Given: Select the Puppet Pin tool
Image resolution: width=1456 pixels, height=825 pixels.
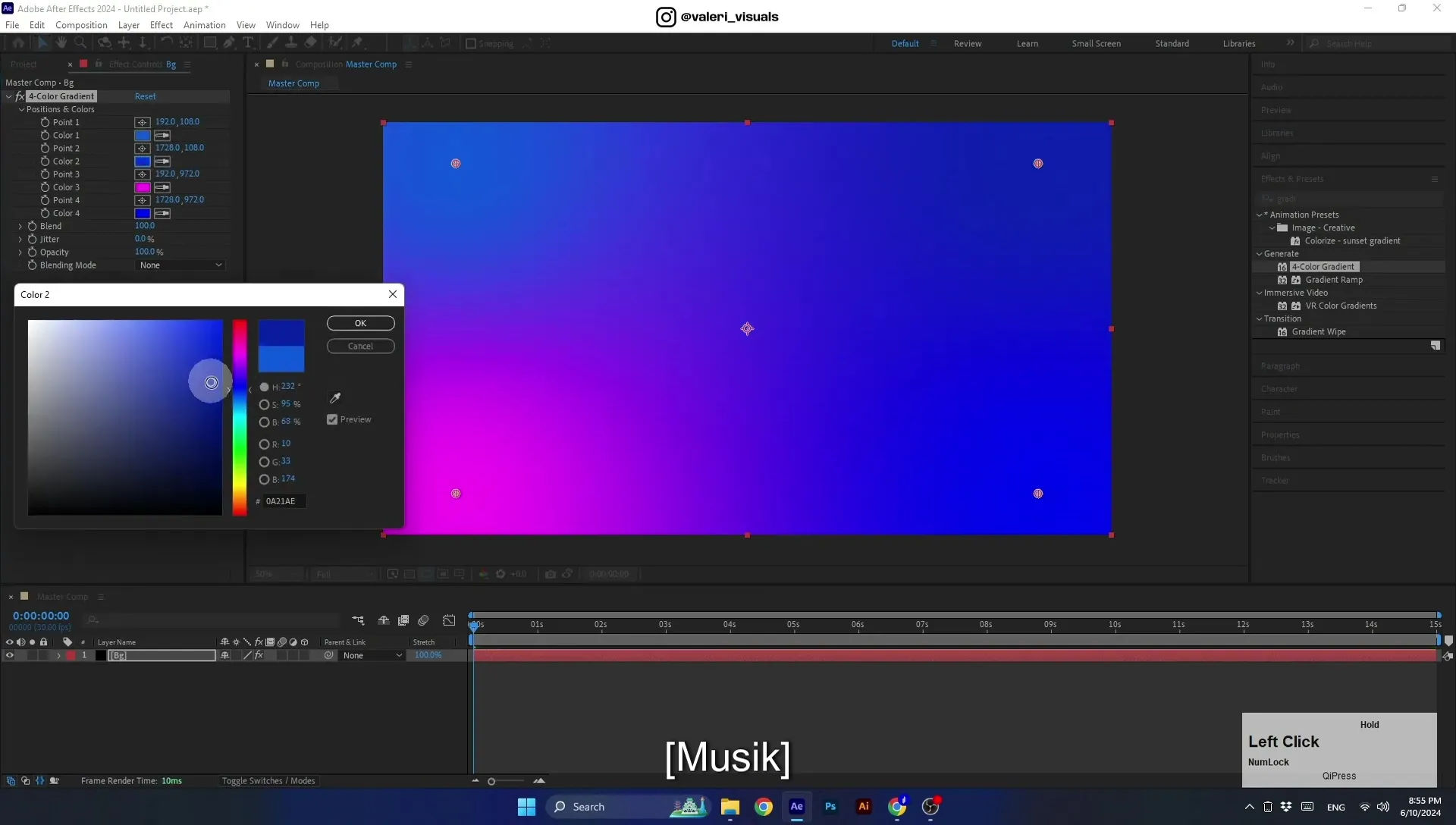Looking at the screenshot, I should tap(357, 43).
